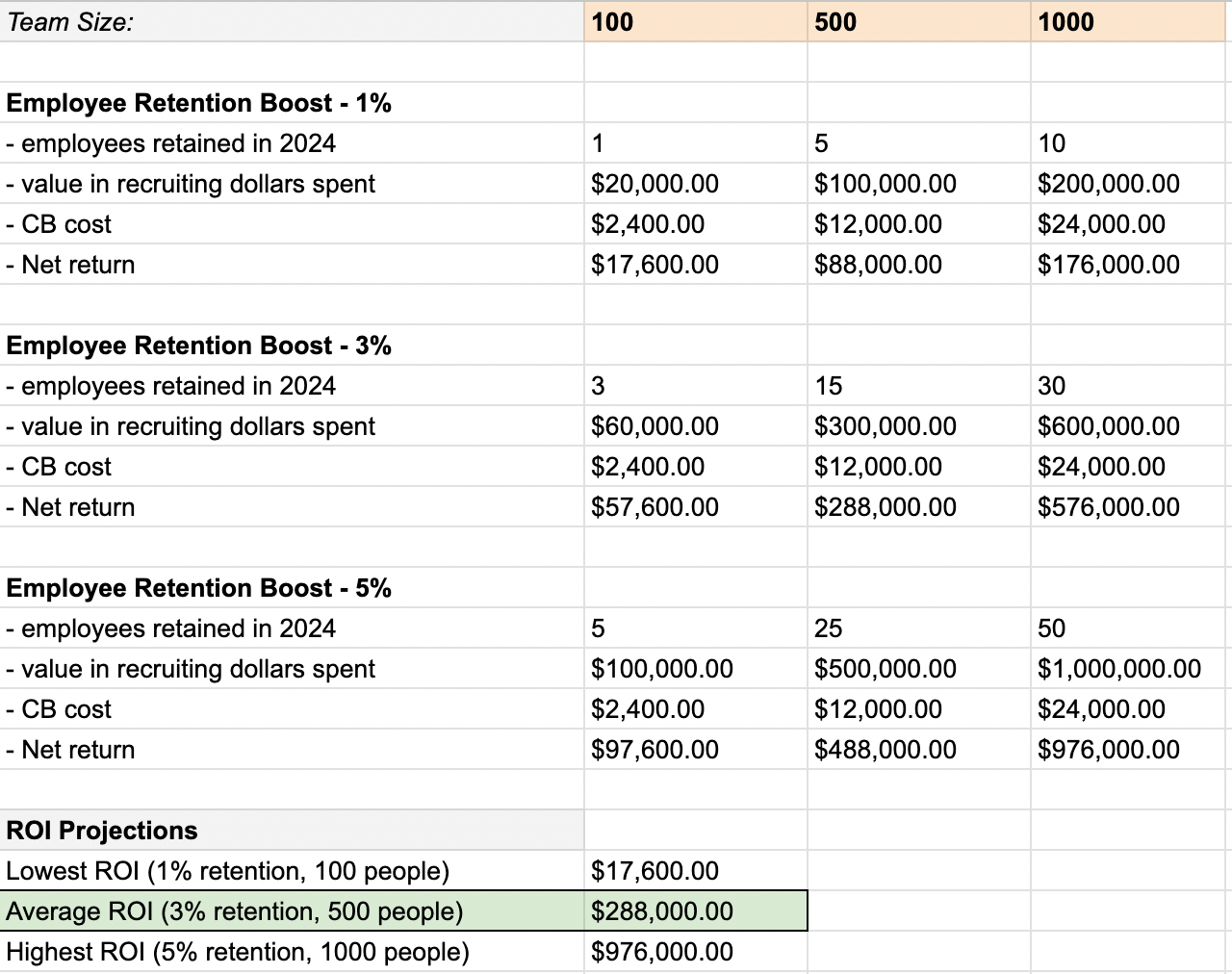Screen dimensions: 1232x974
Task: Select the Team Size label cell
Action: [x=292, y=21]
